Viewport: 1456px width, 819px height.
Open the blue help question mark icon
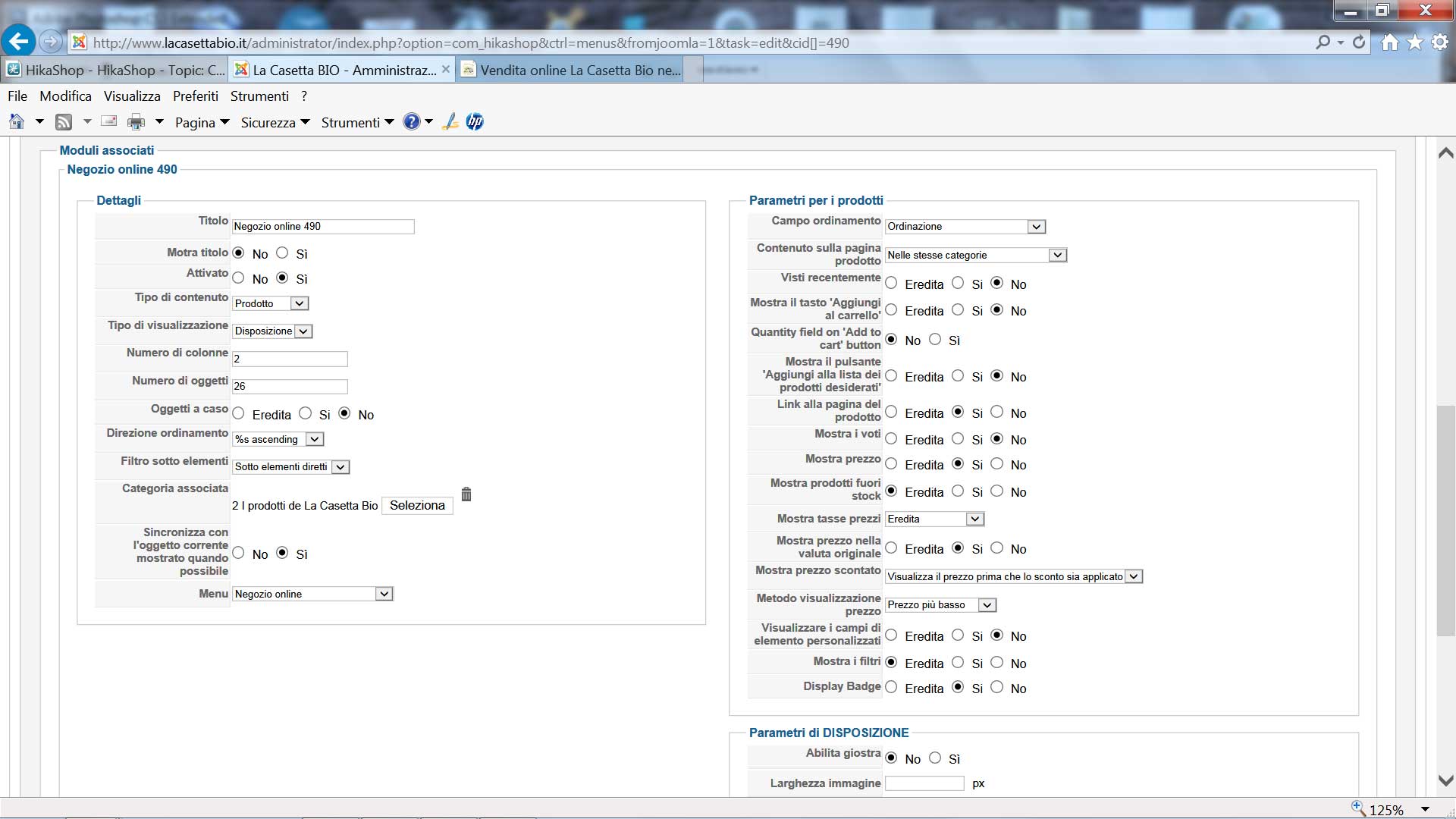click(411, 122)
